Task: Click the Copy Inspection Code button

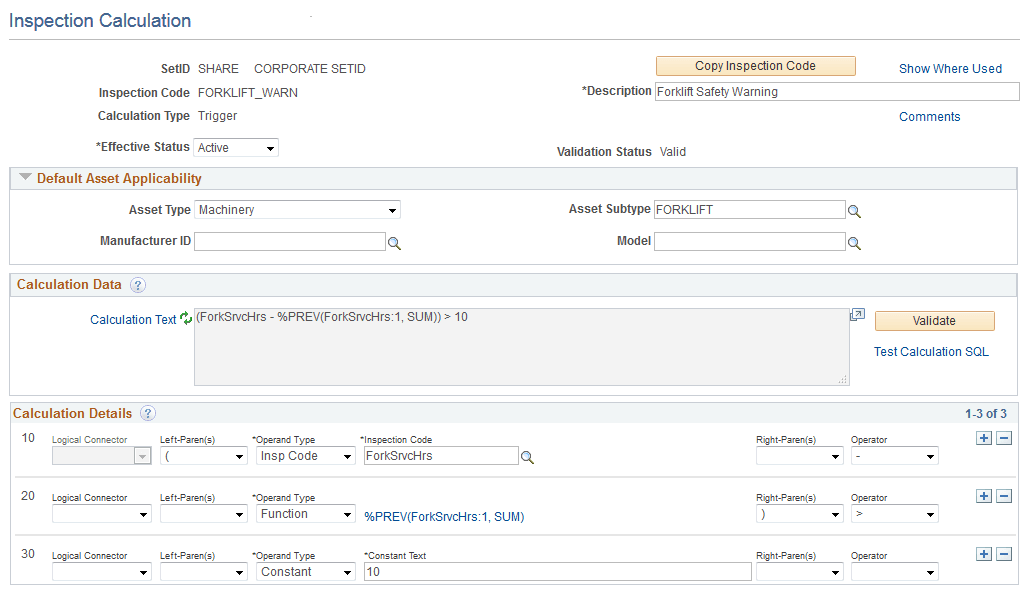Action: tap(755, 65)
